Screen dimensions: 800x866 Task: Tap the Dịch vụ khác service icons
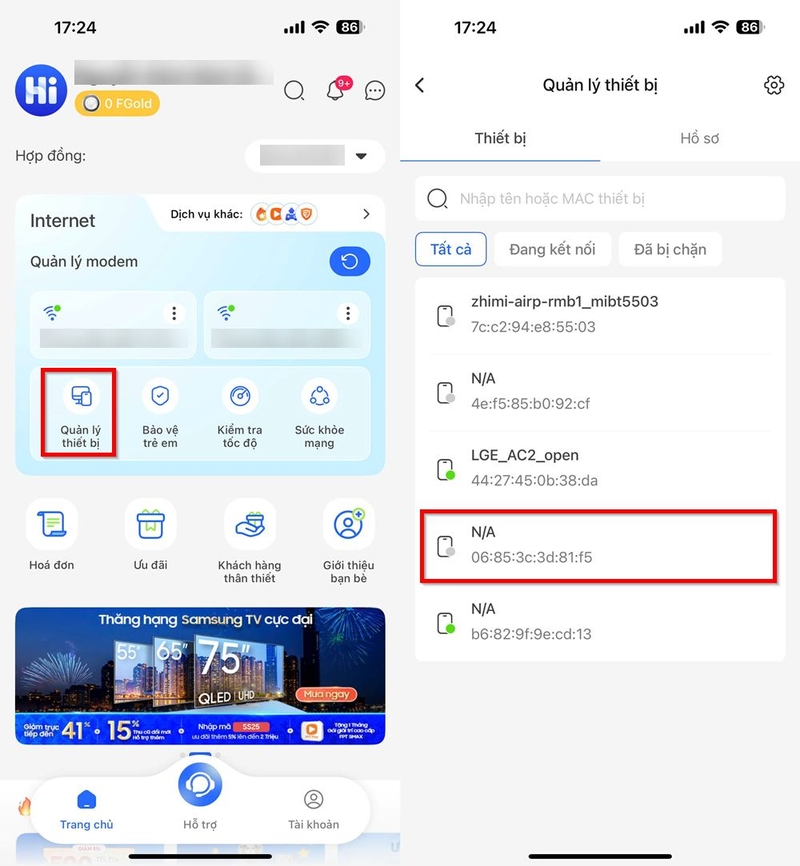pos(284,214)
